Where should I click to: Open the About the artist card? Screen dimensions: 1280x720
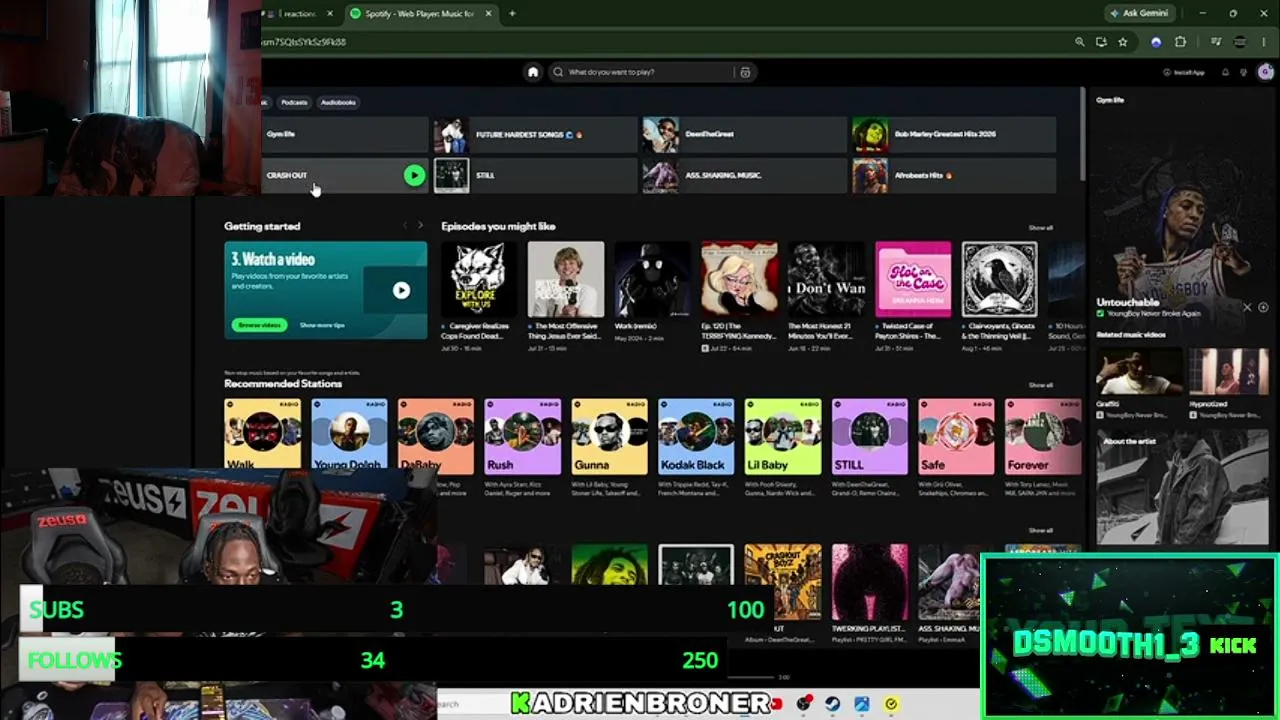point(1182,488)
